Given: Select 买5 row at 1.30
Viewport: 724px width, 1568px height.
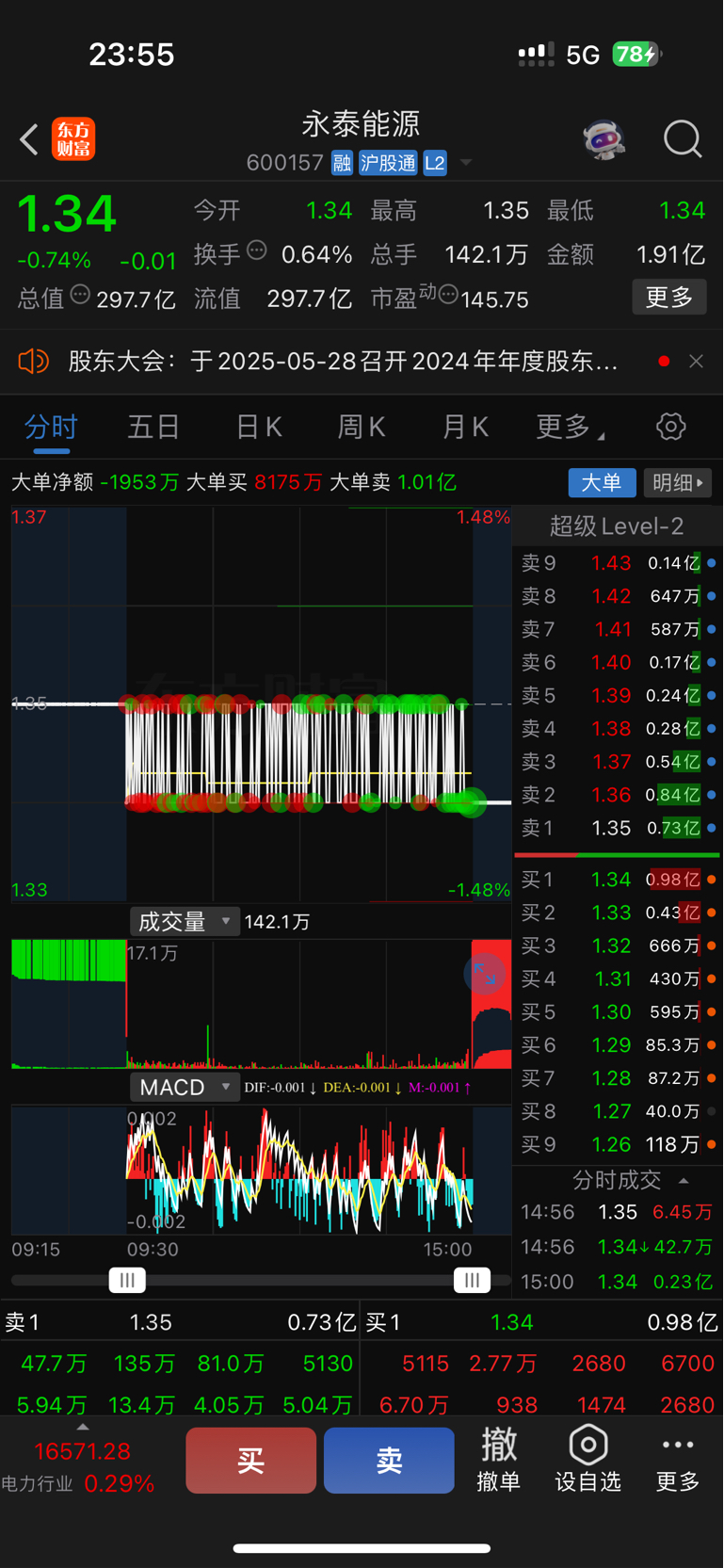Looking at the screenshot, I should point(617,1012).
